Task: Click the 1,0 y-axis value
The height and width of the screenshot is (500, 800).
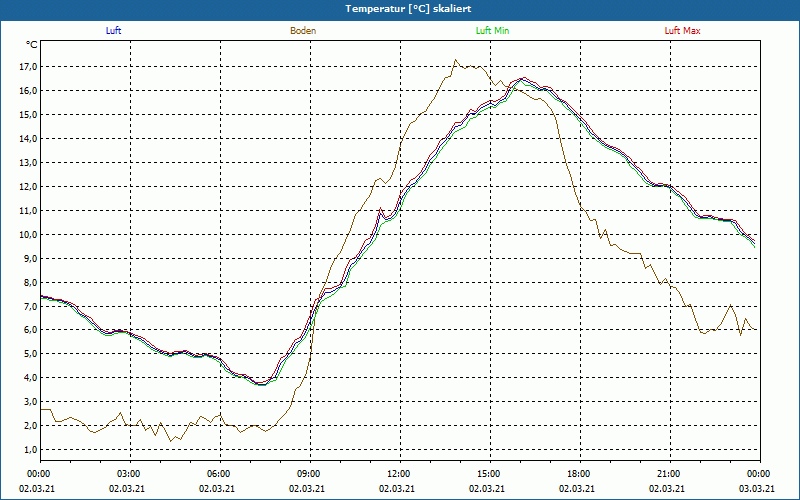Action: 31,450
